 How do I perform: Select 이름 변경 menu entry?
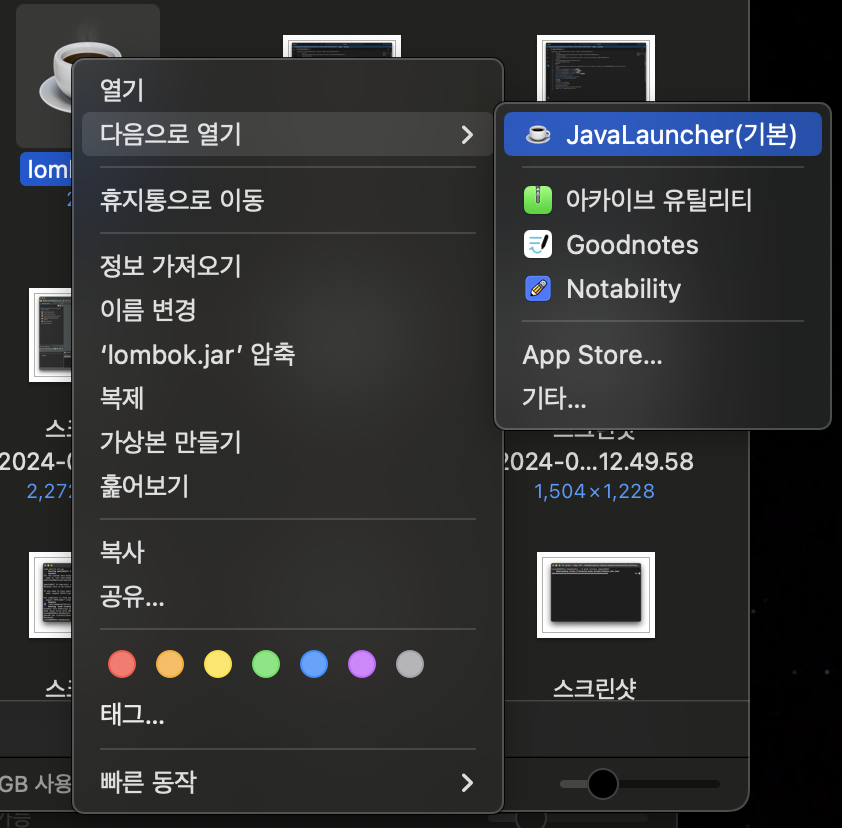(287, 310)
